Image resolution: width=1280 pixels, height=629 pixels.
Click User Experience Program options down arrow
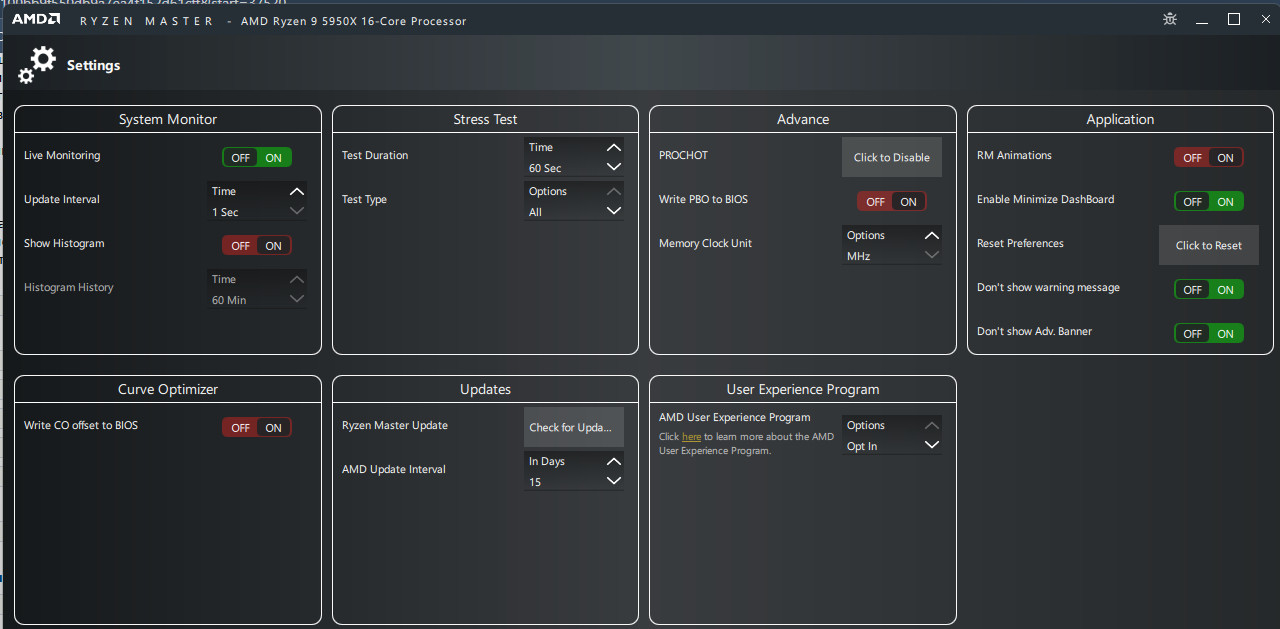[932, 445]
